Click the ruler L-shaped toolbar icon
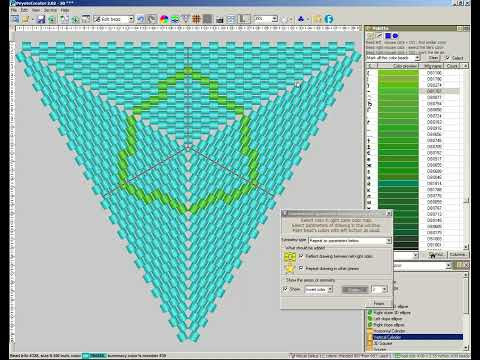This screenshot has height=360, width=480. point(244,19)
